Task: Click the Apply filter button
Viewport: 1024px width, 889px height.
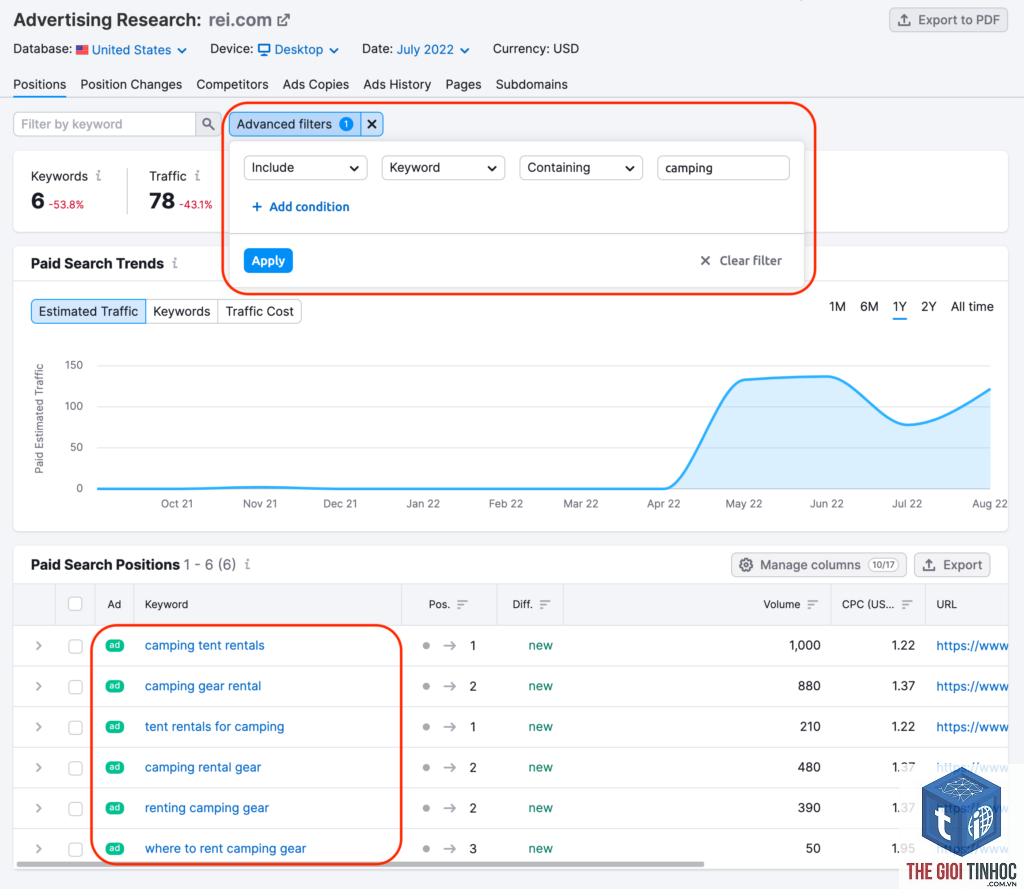Action: click(268, 261)
